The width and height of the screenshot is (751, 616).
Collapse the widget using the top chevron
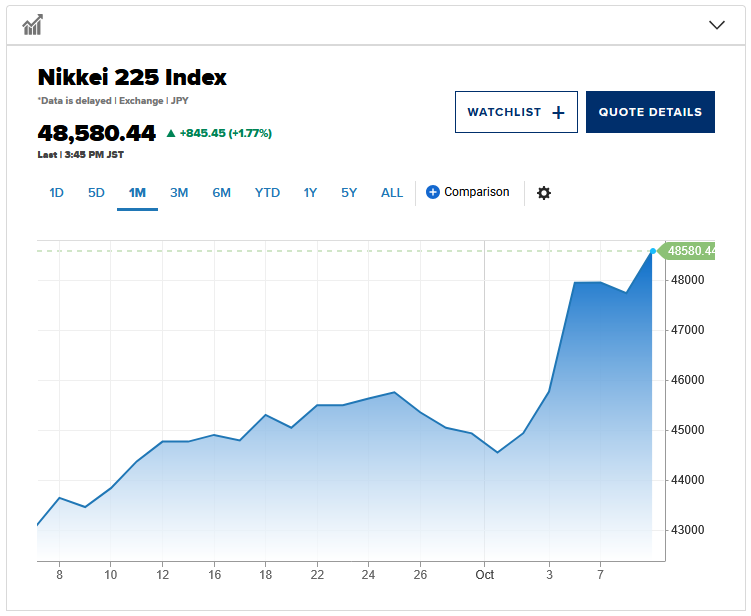tap(716, 25)
